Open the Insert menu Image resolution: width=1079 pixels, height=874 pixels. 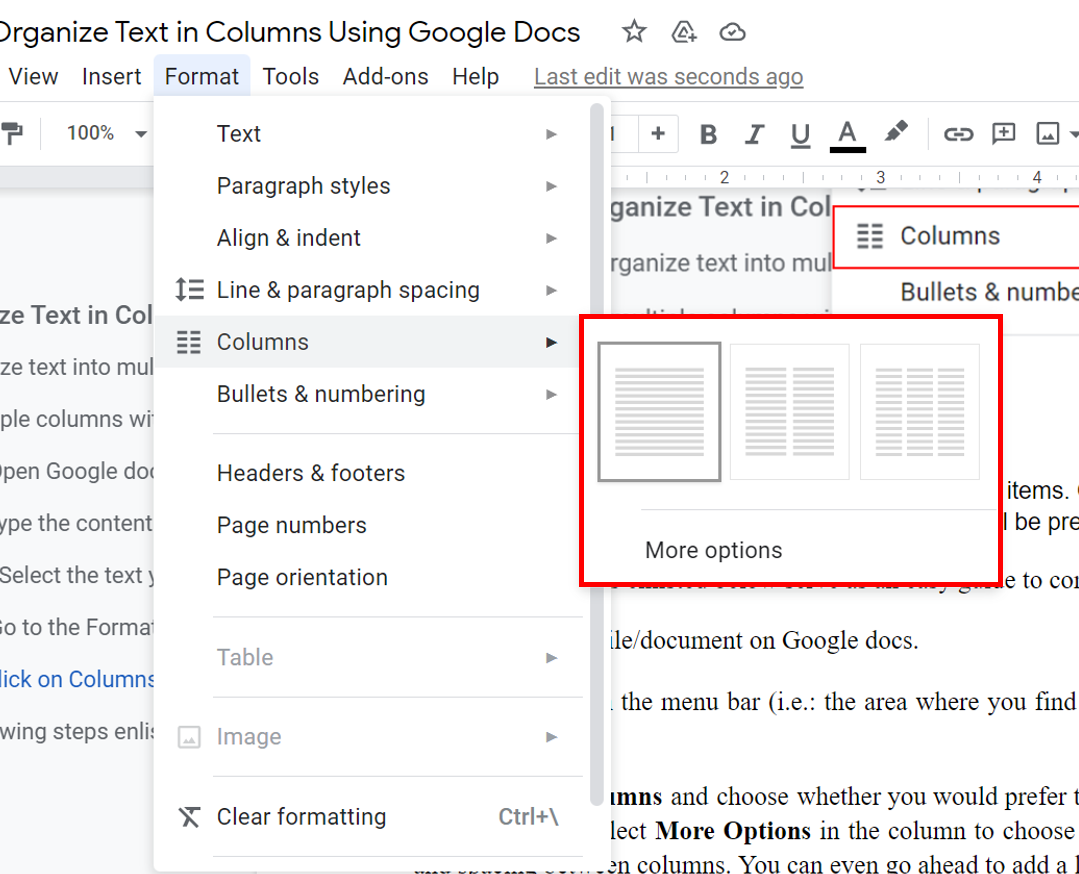[x=111, y=76]
